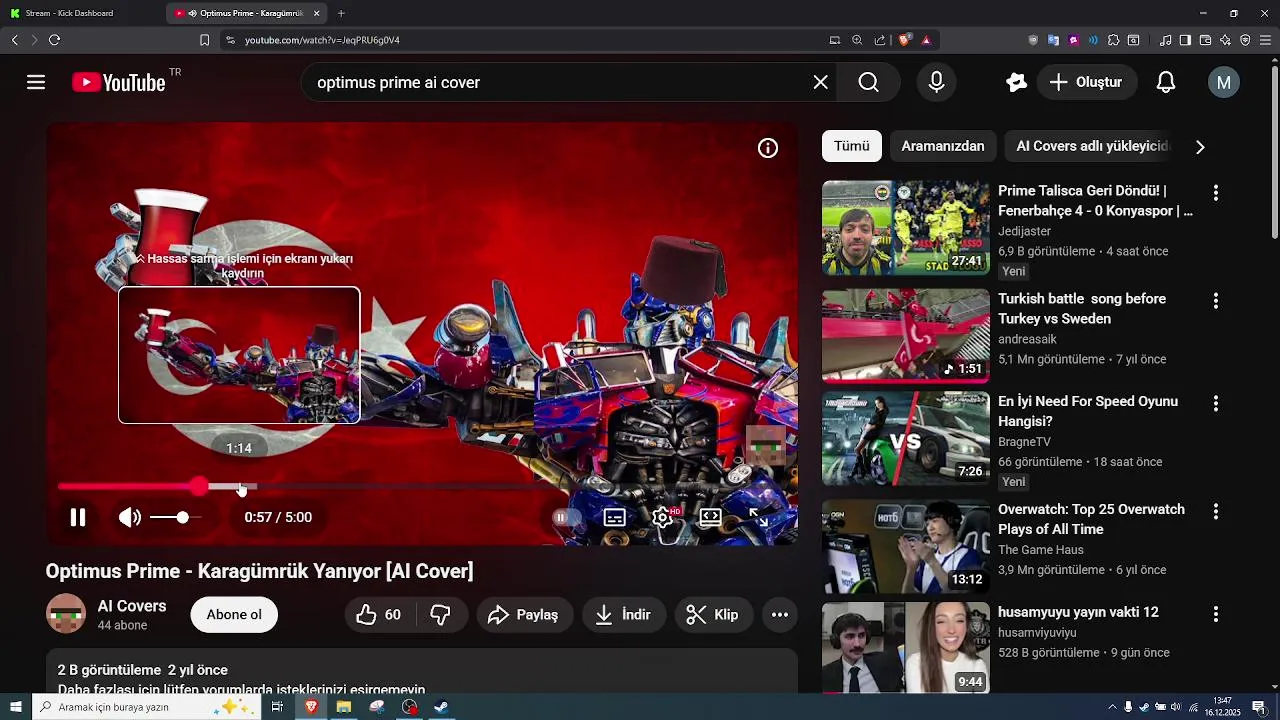Open options menu for Overwatch video
Viewport: 1280px width, 720px height.
(x=1216, y=511)
